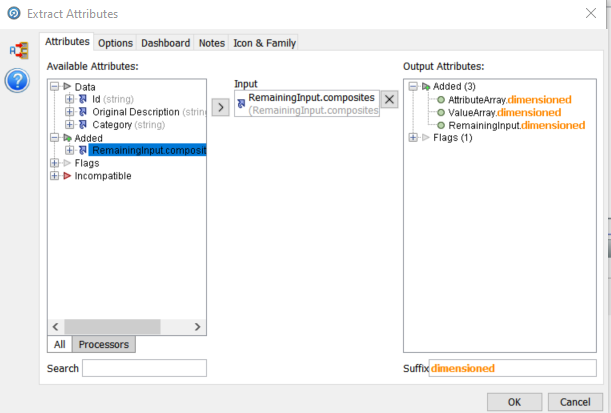
Task: Remove input attribute with the X button
Action: (389, 99)
